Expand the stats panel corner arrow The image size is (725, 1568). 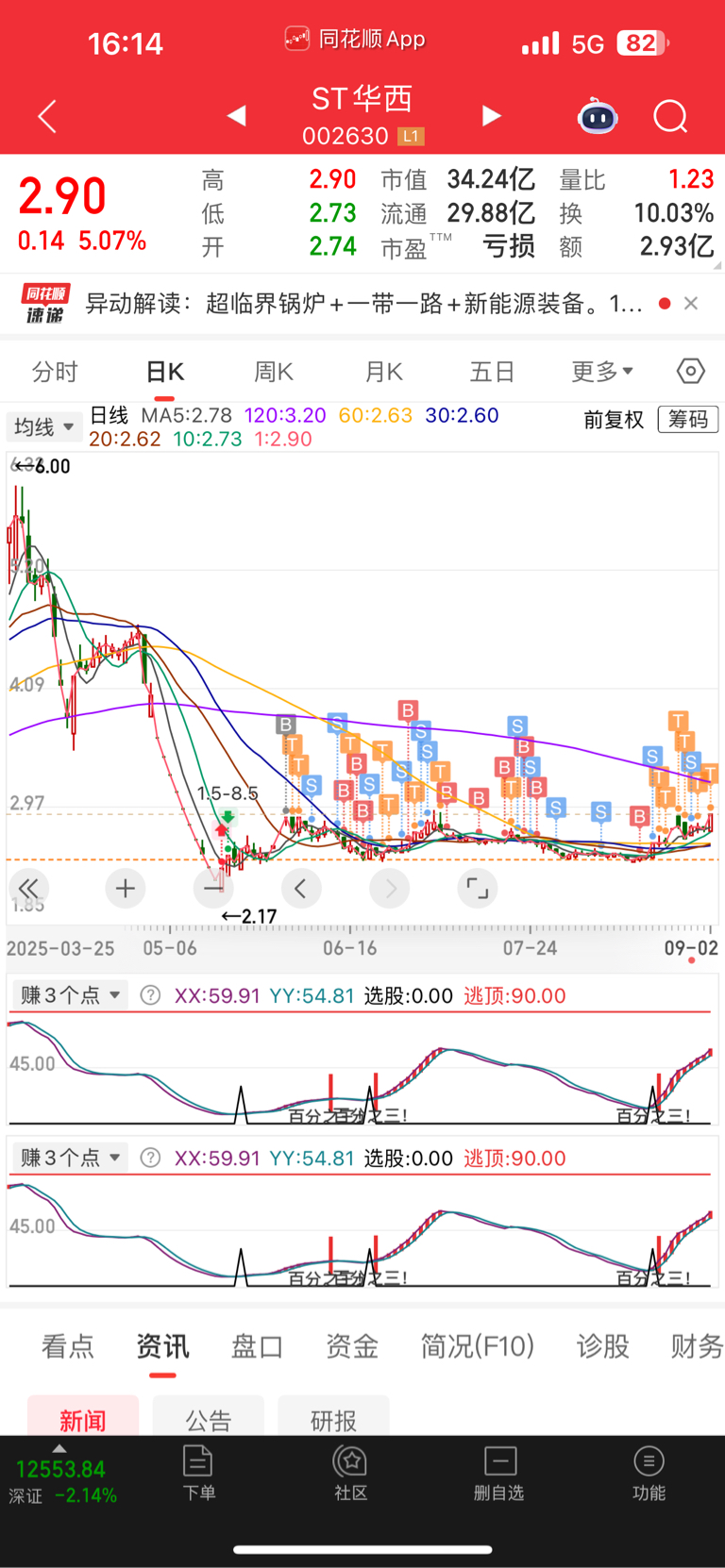pos(717,266)
